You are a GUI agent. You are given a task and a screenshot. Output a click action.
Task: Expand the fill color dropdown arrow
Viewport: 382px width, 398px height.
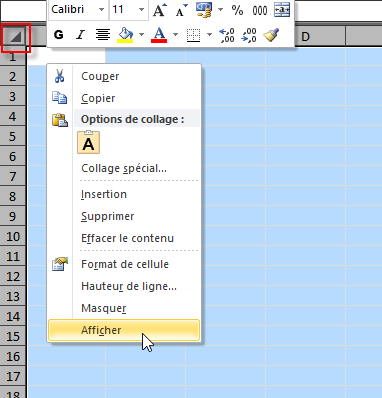141,35
